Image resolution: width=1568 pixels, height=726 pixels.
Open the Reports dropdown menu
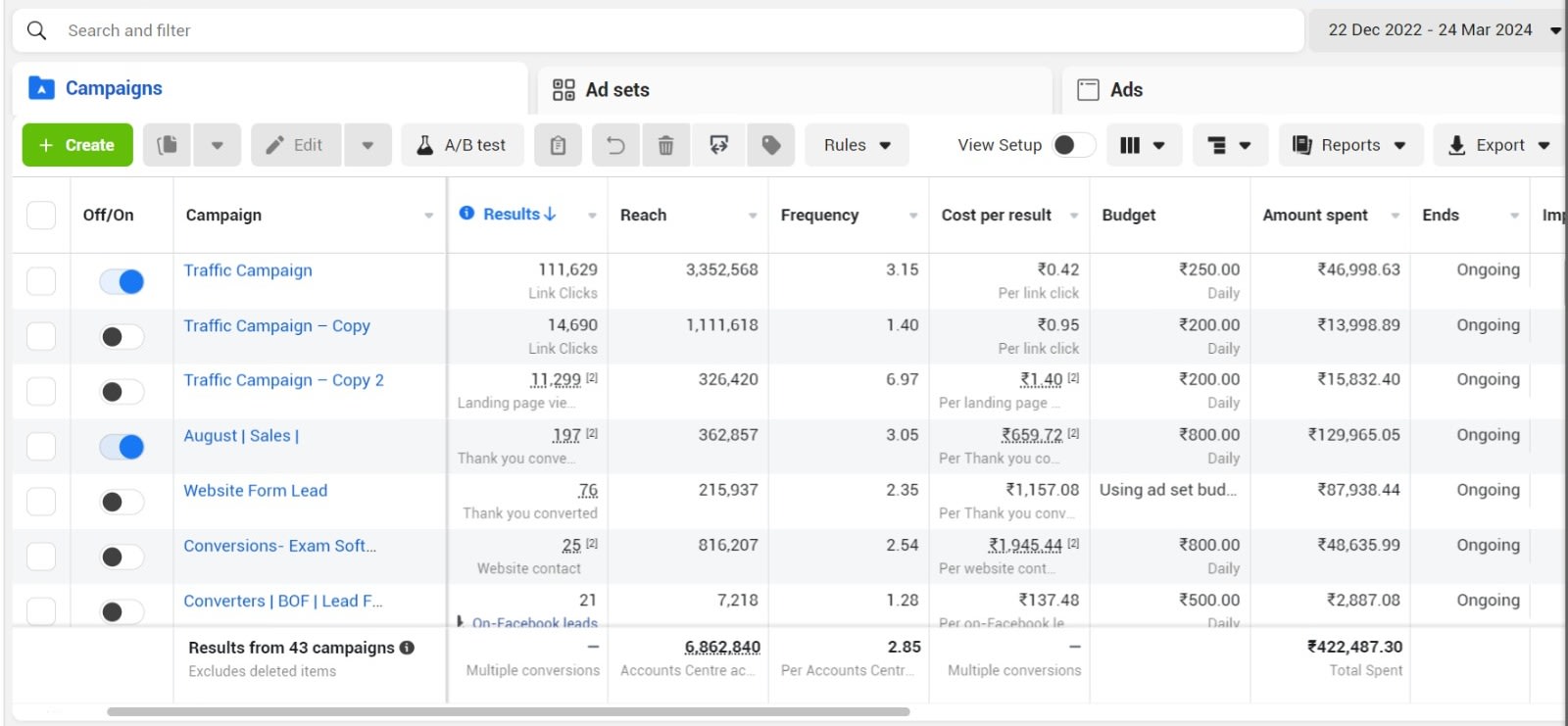coord(1349,145)
